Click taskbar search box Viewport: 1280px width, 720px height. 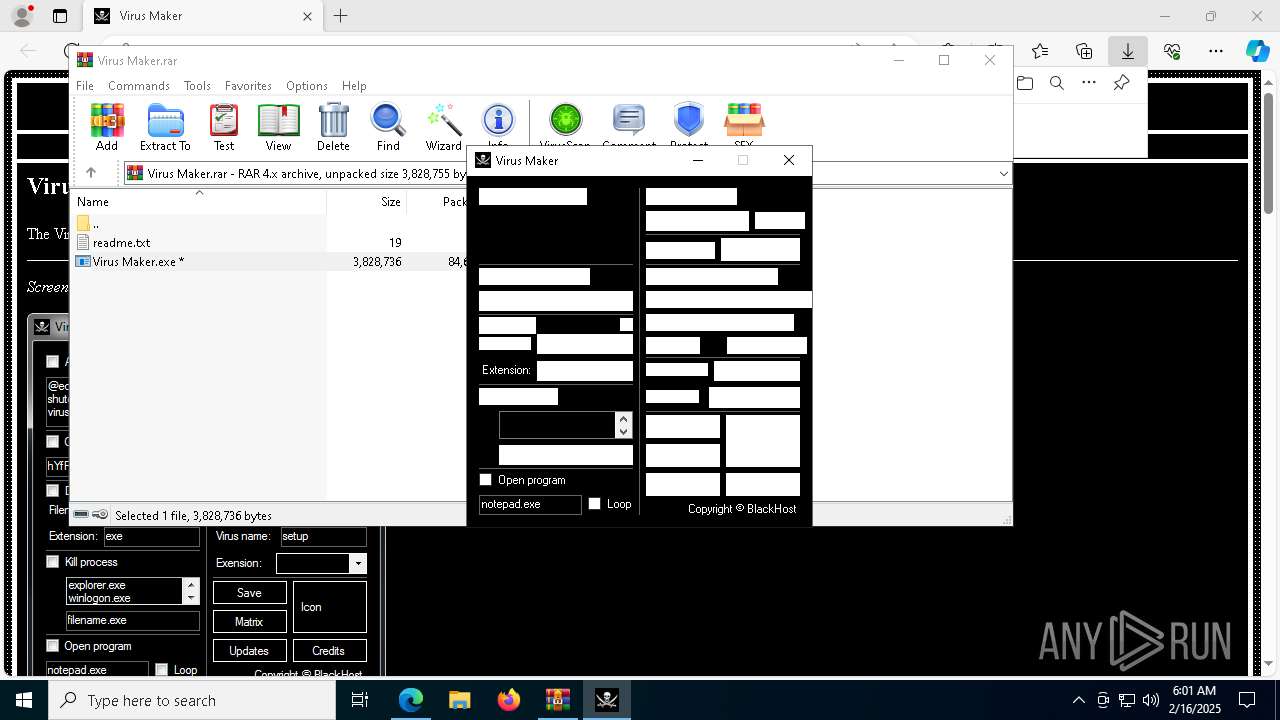pyautogui.click(x=192, y=700)
